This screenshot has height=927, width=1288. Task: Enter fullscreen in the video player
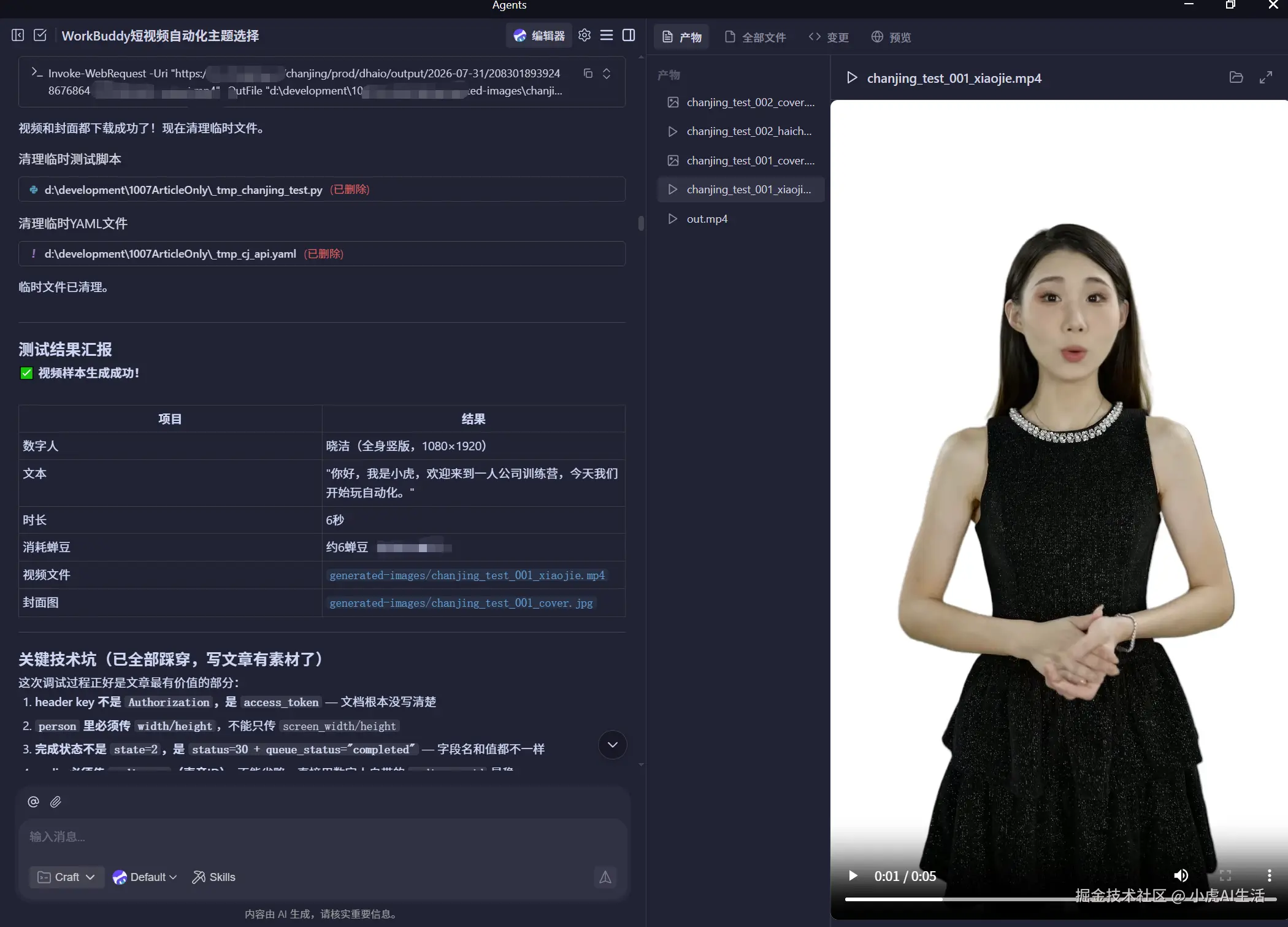coord(1225,875)
